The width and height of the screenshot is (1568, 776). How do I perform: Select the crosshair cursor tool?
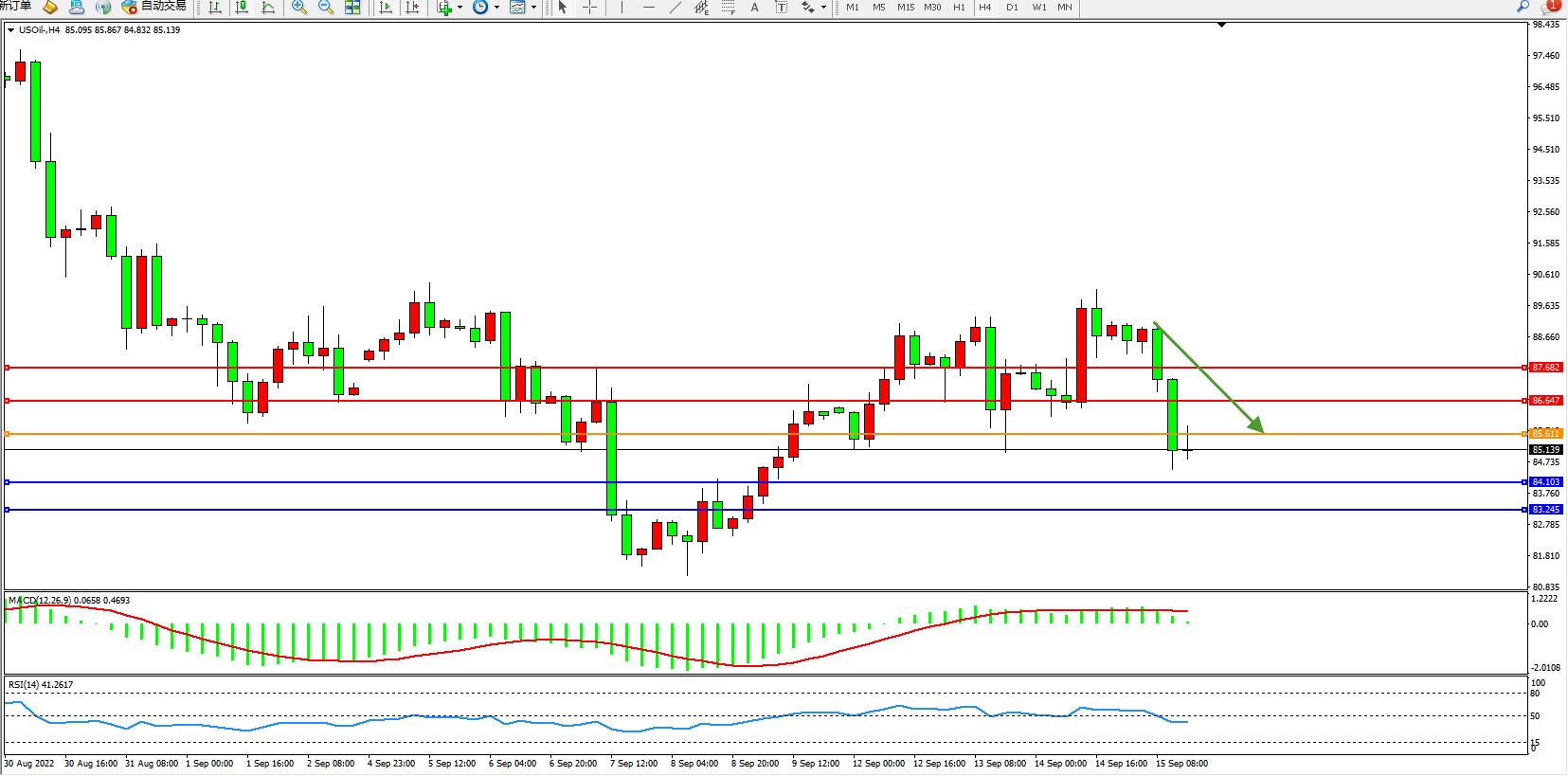coord(589,8)
